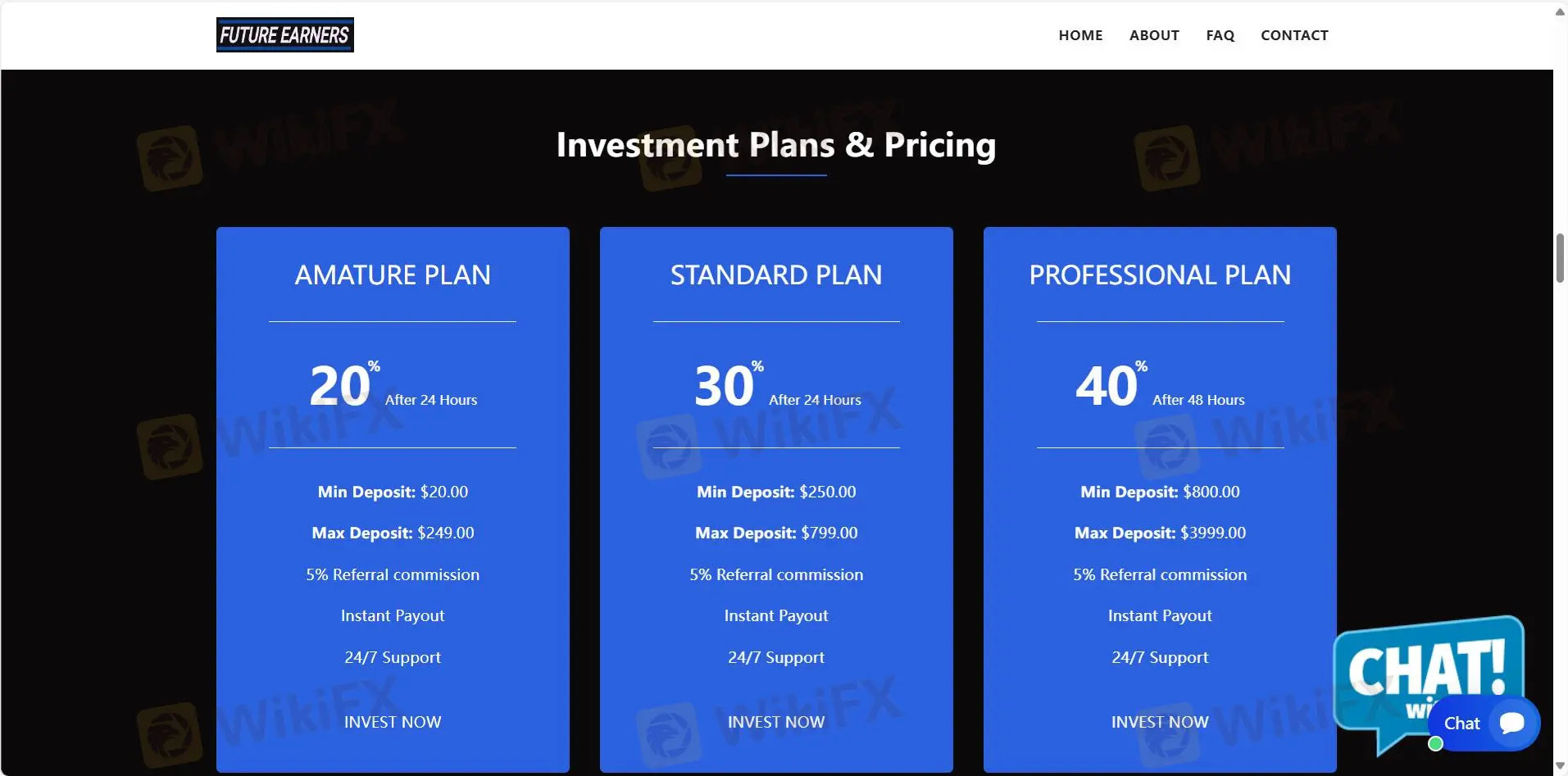Click the green online status dot
This screenshot has height=776, width=1568.
coord(1435,744)
